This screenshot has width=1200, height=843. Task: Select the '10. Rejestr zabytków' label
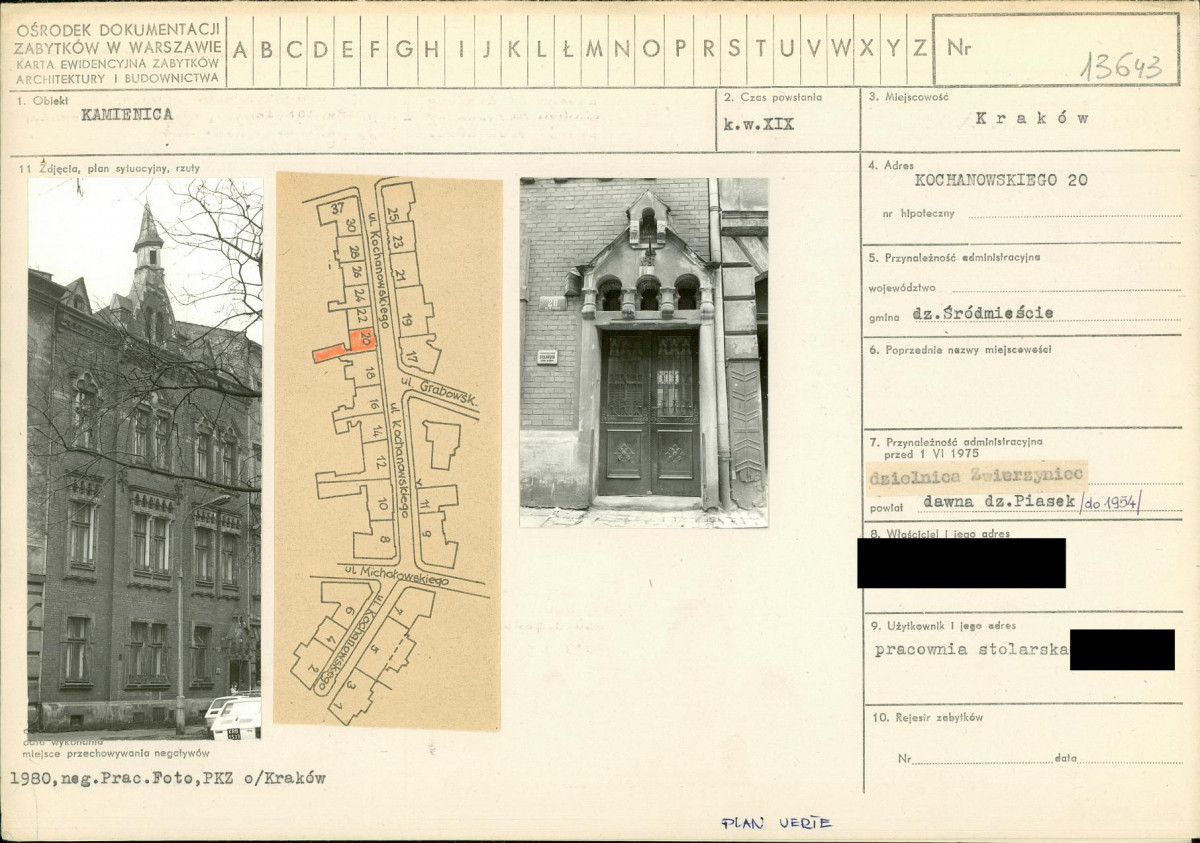(926, 717)
